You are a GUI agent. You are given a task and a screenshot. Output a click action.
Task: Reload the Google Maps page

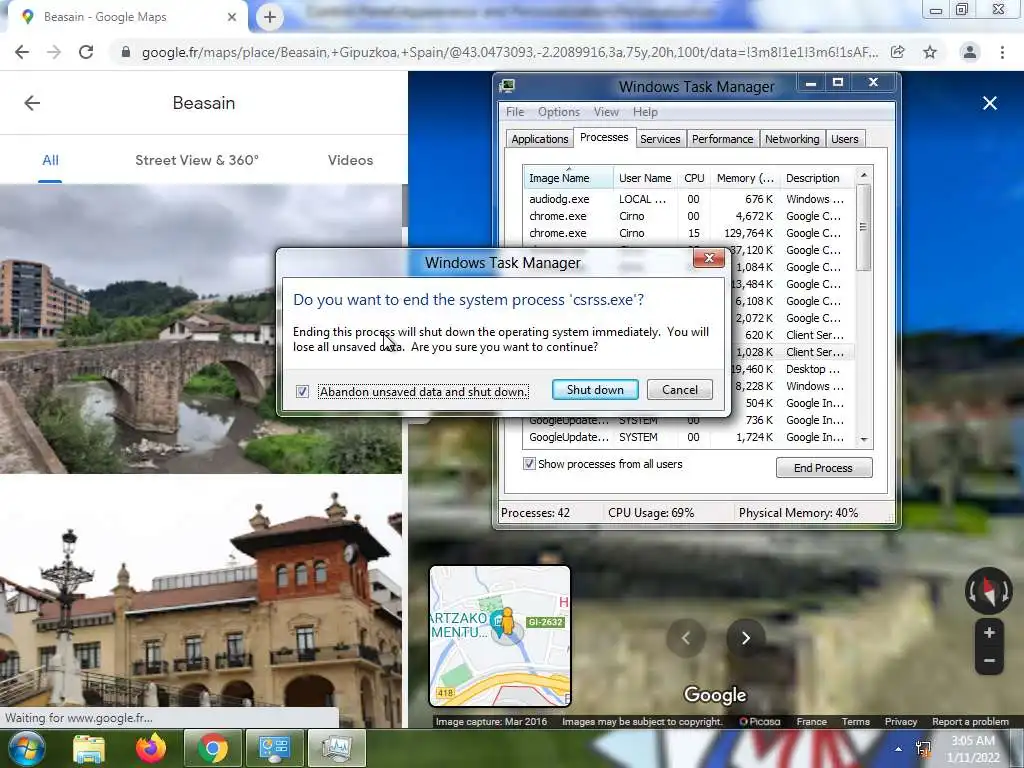click(86, 52)
